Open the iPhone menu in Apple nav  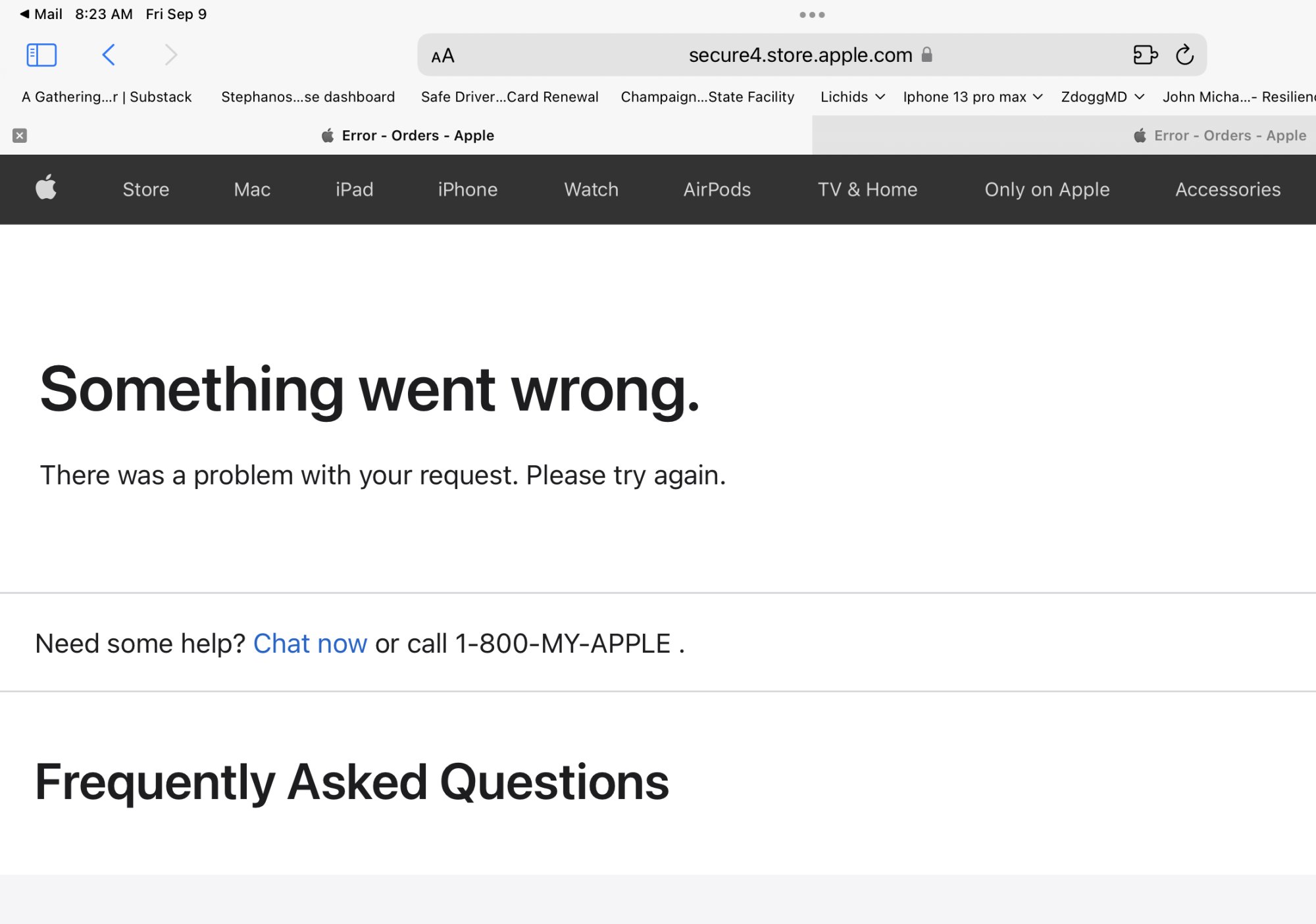click(x=467, y=190)
